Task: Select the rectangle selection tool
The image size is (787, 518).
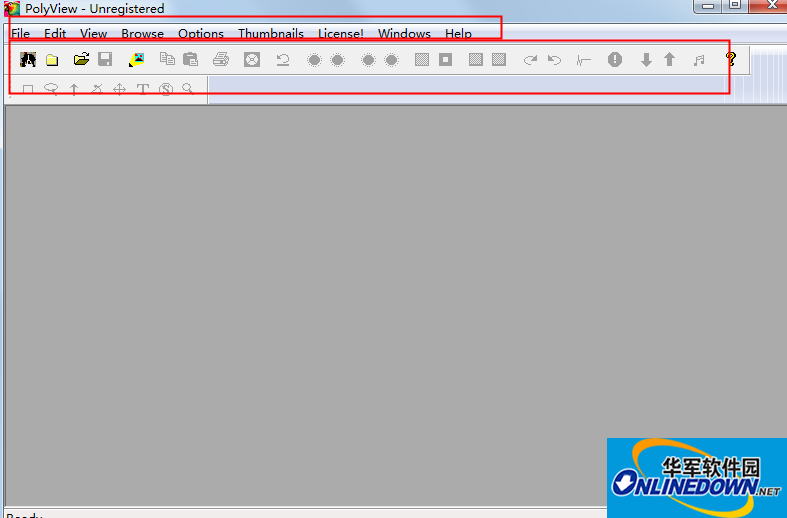Action: coord(27,89)
